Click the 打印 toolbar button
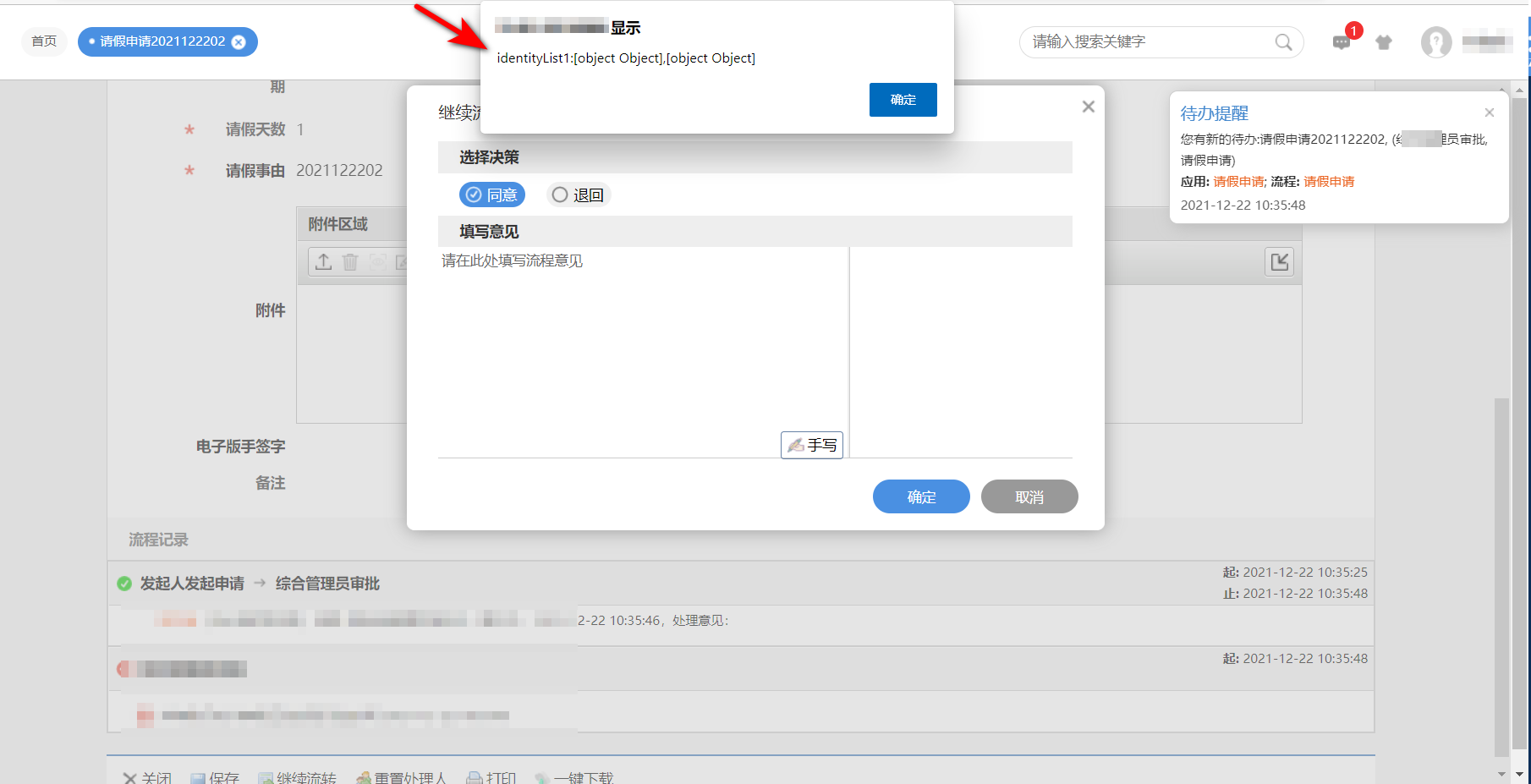 tap(491, 778)
